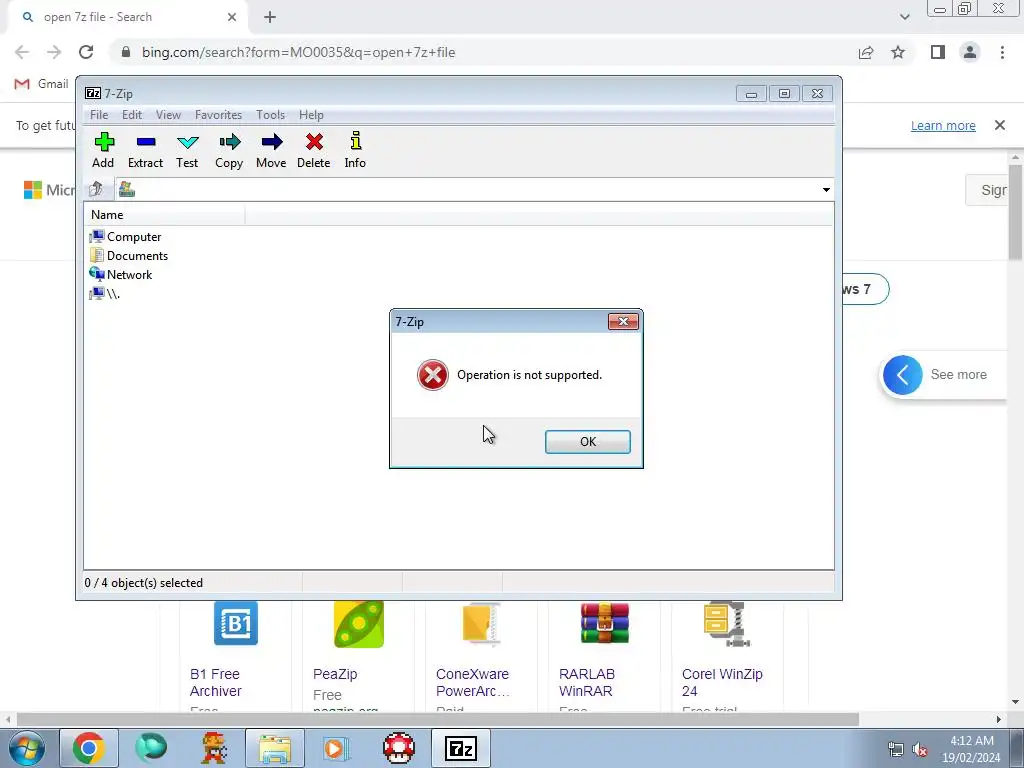This screenshot has height=768, width=1024.
Task: Open the media player taskbar icon
Action: pyautogui.click(x=336, y=748)
